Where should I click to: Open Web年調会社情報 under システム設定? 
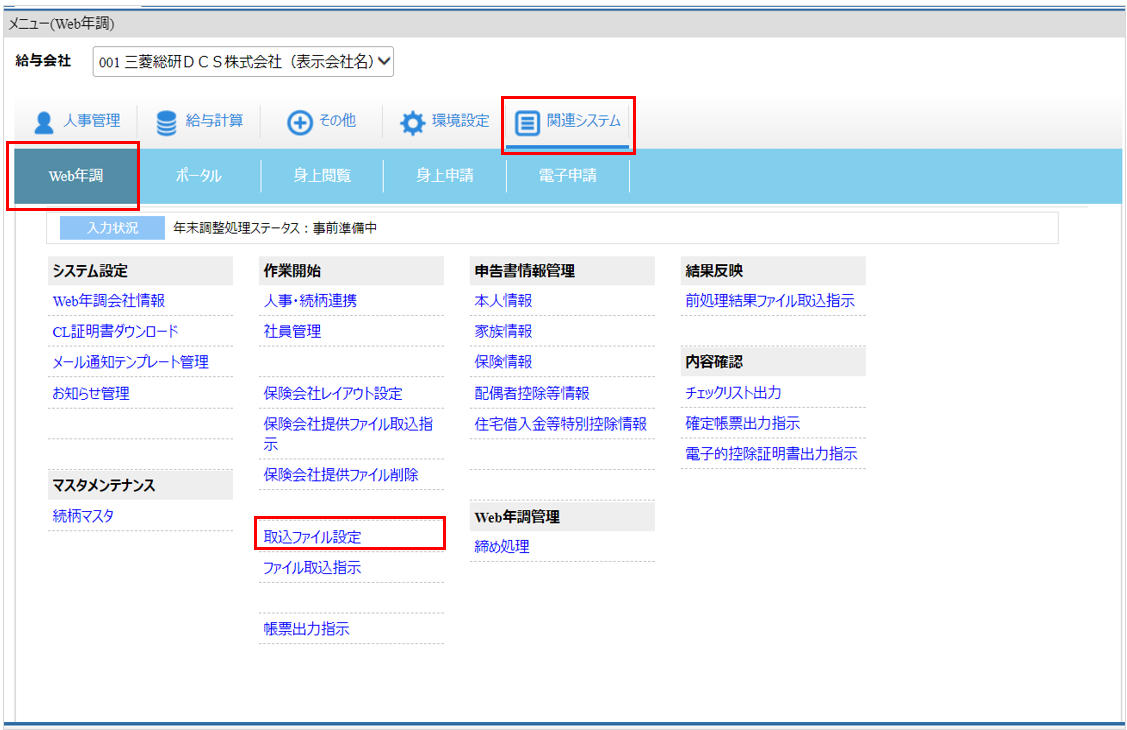[x=109, y=301]
